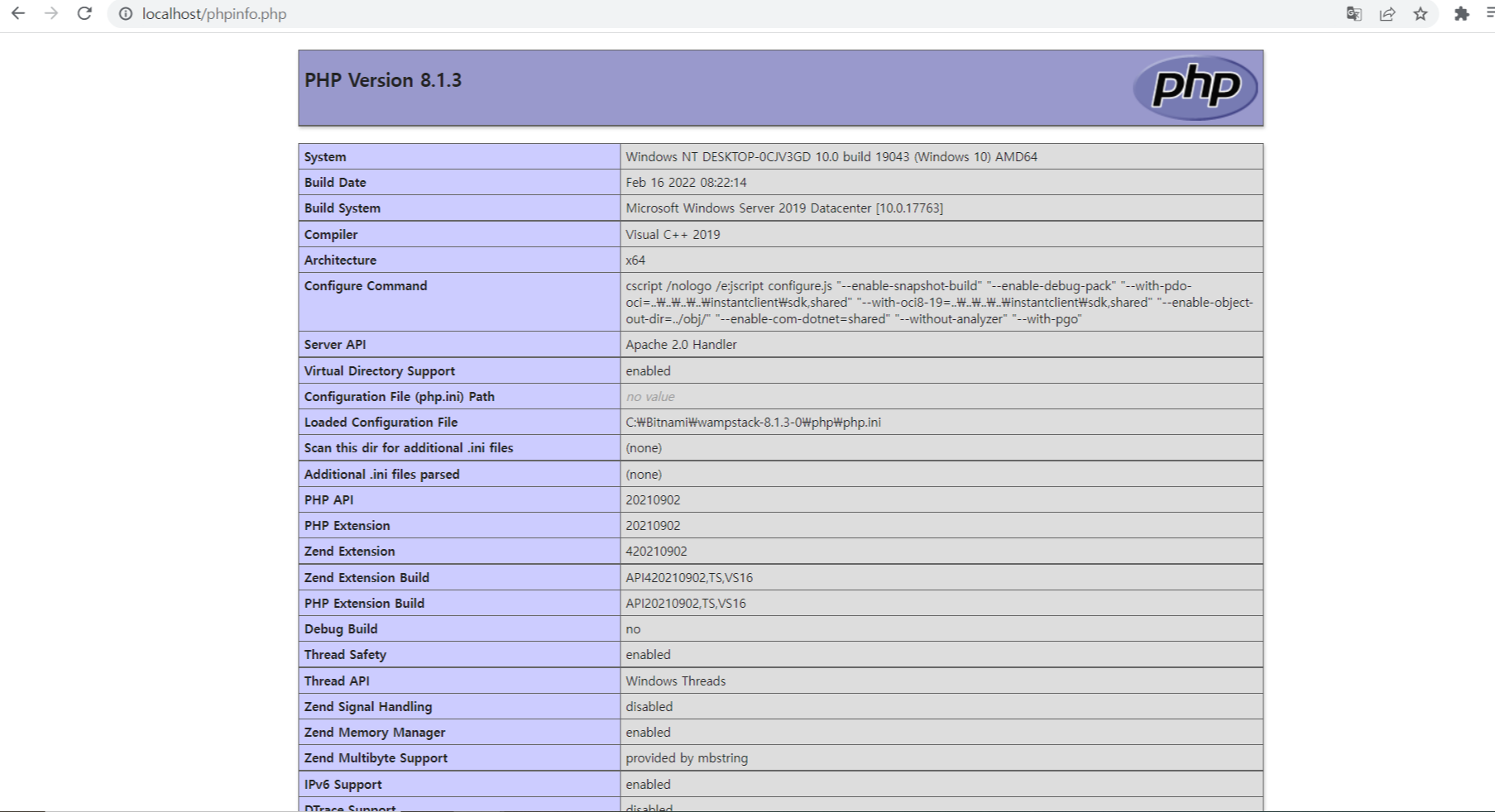This screenshot has width=1495, height=812.
Task: Open the translate page icon
Action: (1354, 14)
